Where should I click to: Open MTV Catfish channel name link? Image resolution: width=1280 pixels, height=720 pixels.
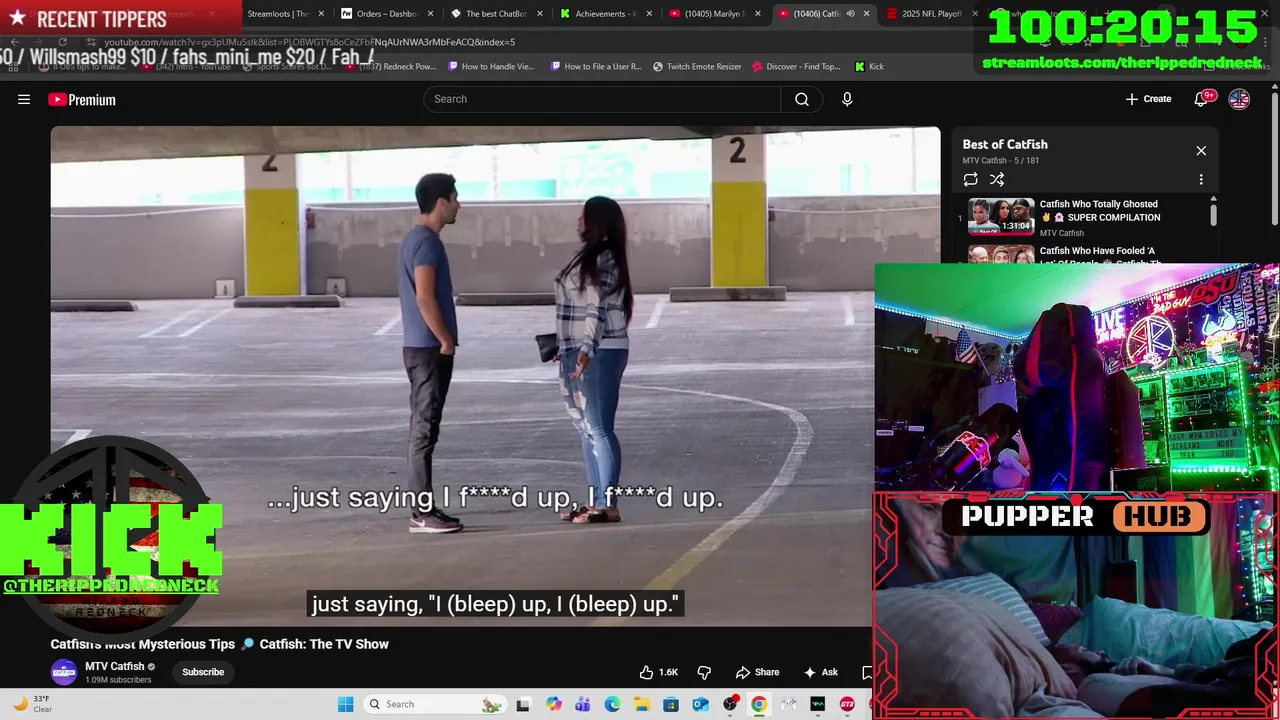pos(115,666)
